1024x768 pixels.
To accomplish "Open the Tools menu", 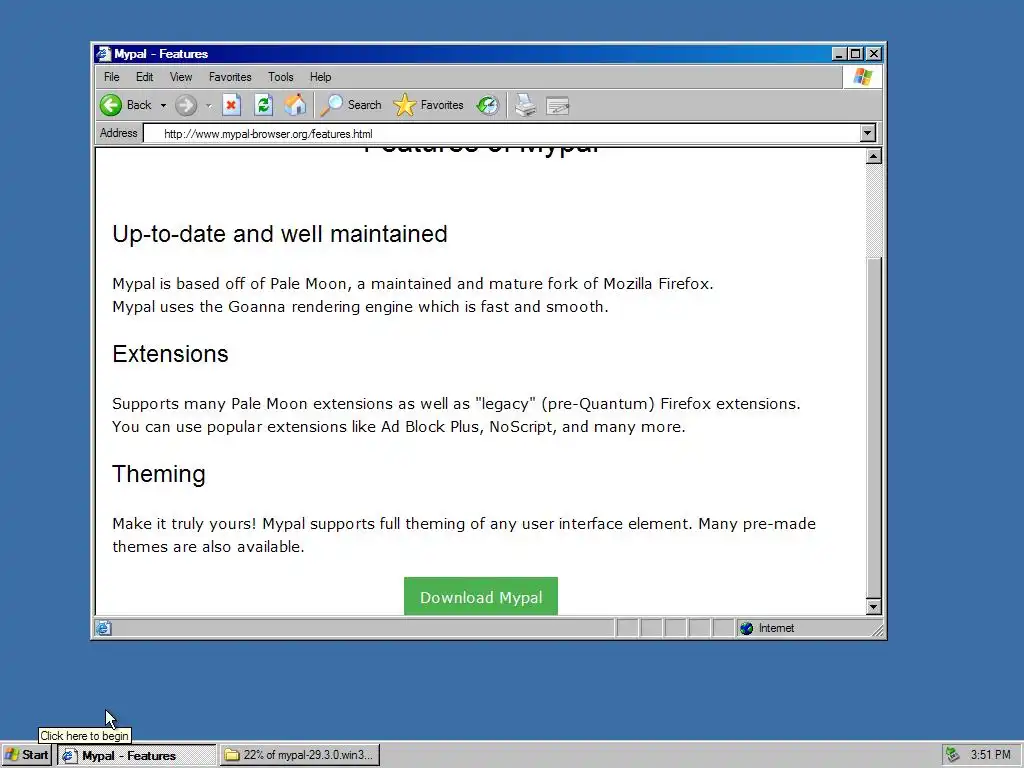I will (281, 77).
